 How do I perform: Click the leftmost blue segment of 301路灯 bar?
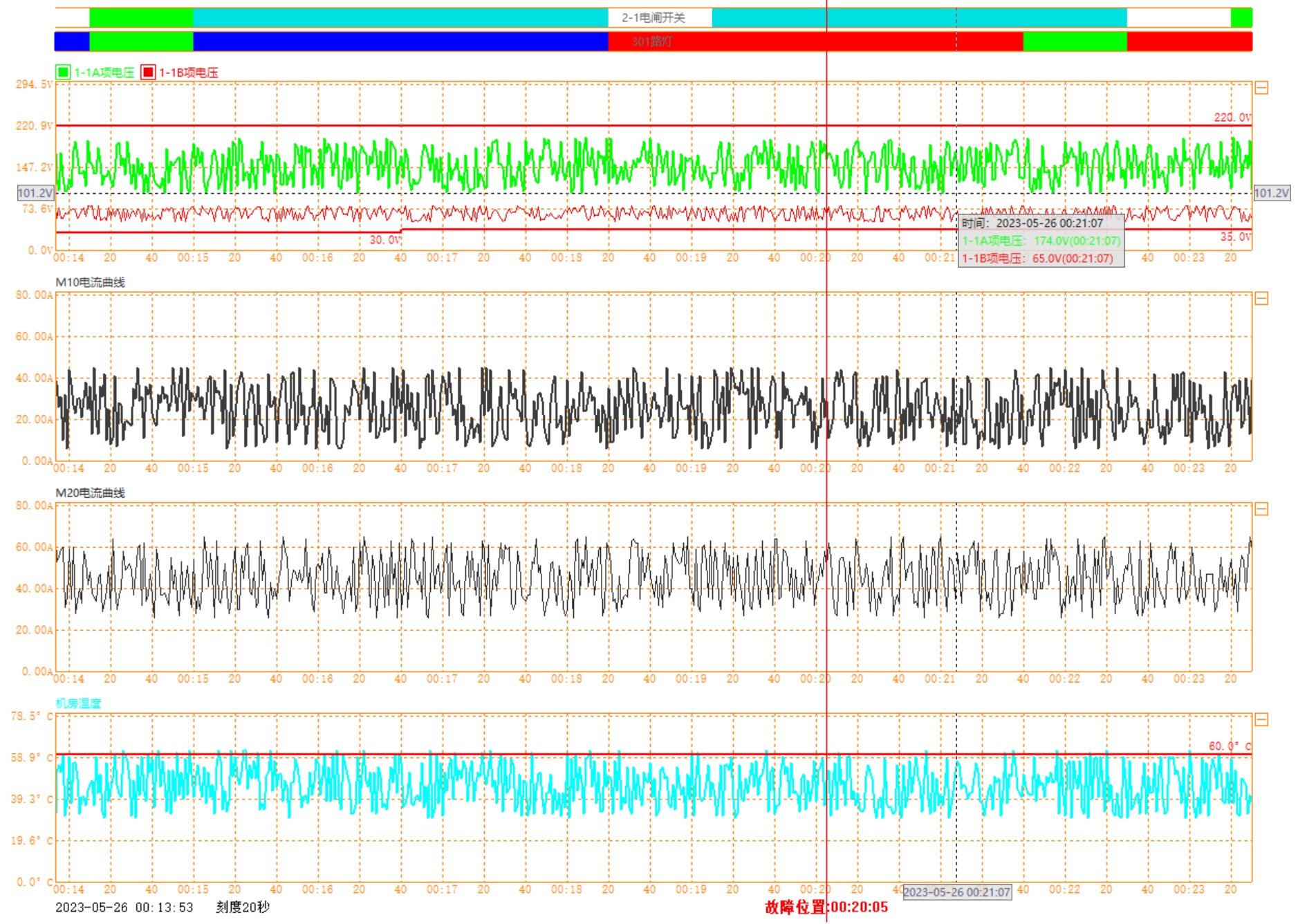coord(72,41)
